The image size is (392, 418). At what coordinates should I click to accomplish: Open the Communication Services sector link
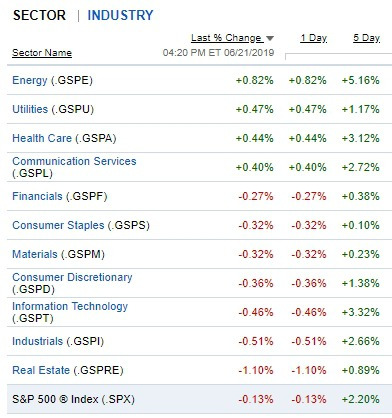click(x=74, y=161)
